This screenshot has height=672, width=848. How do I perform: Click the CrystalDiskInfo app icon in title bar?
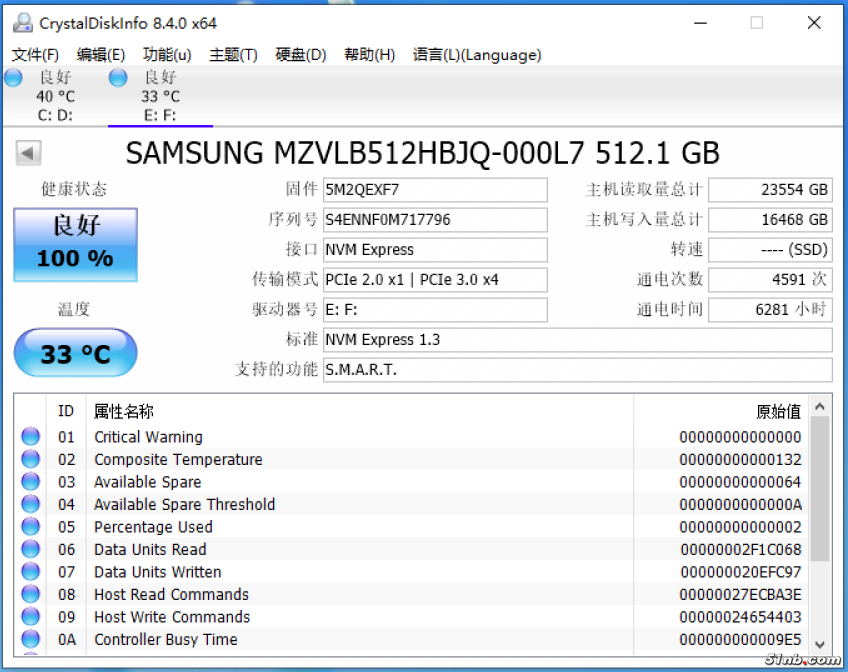(x=22, y=22)
